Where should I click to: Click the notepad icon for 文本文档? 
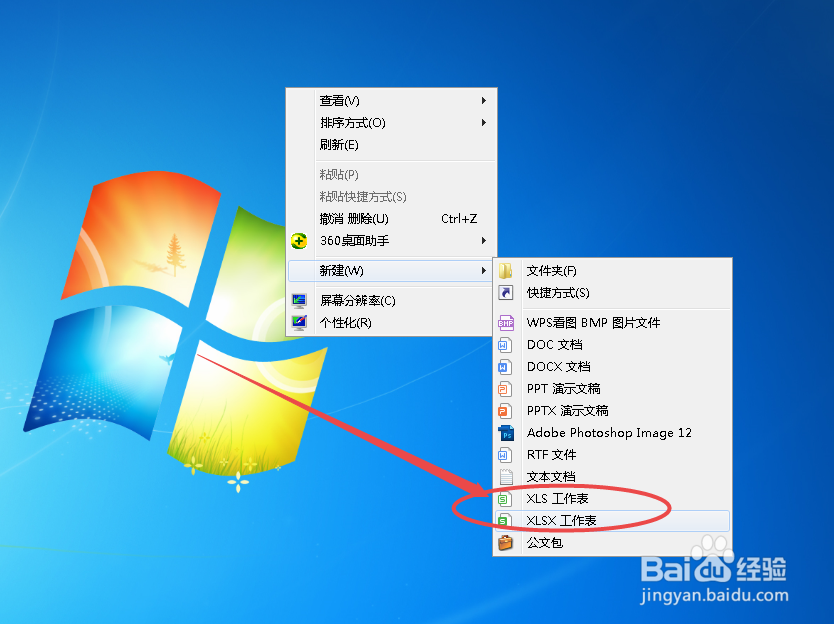[x=506, y=477]
